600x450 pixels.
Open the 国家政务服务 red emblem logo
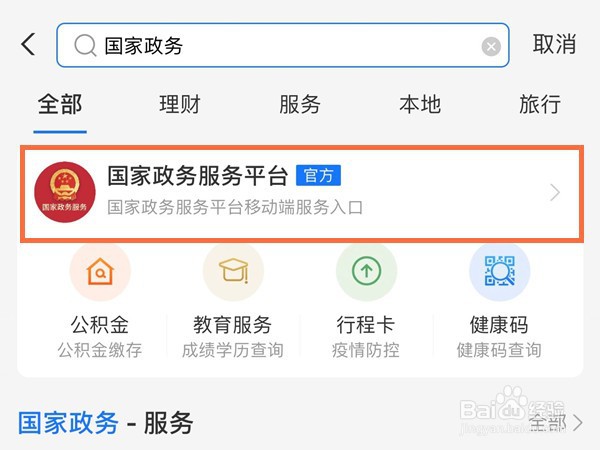pos(65,192)
